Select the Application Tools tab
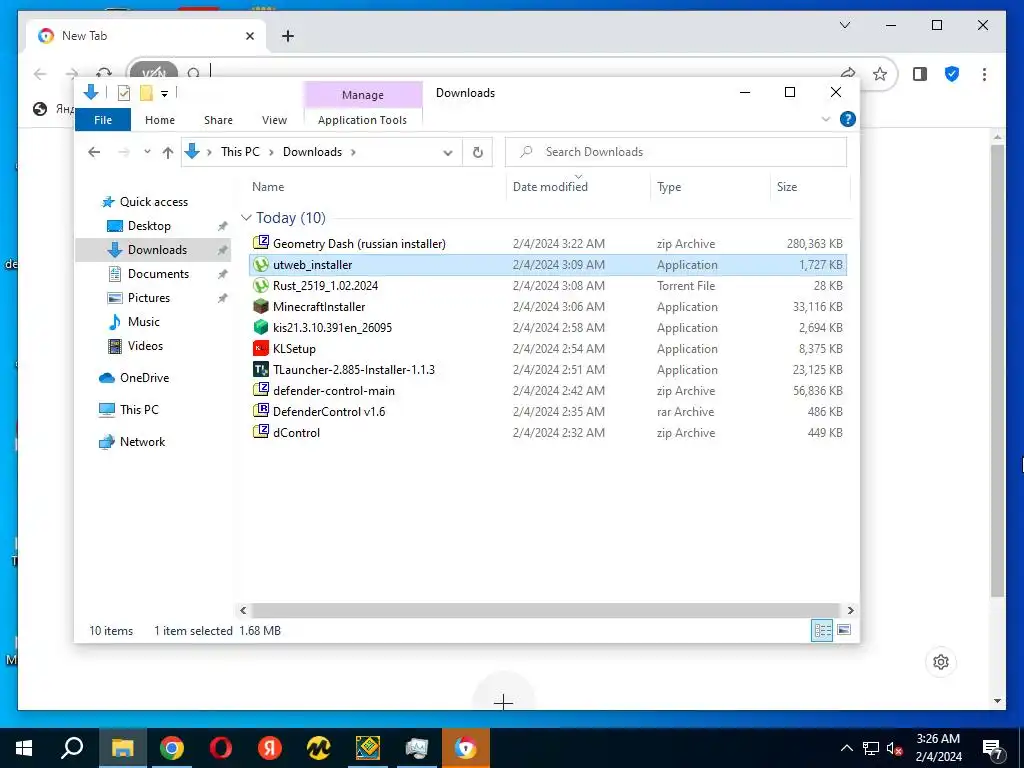Image resolution: width=1024 pixels, height=768 pixels. click(x=362, y=120)
